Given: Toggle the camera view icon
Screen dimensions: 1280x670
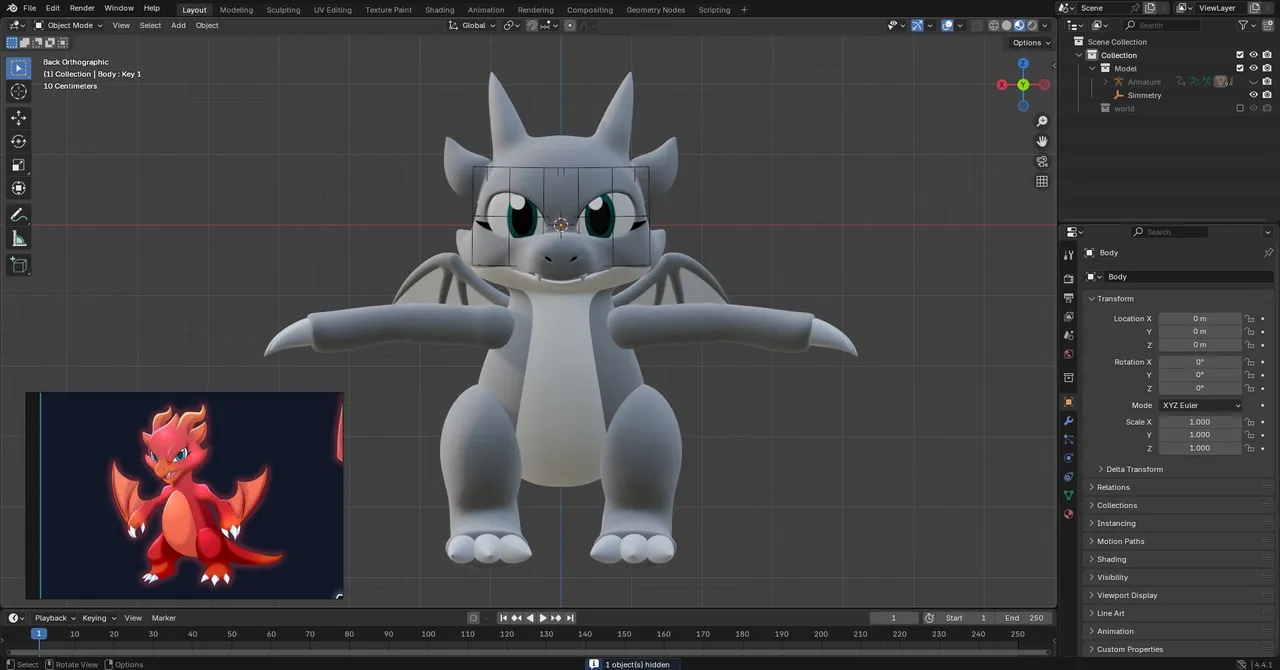Looking at the screenshot, I should click(1042, 161).
